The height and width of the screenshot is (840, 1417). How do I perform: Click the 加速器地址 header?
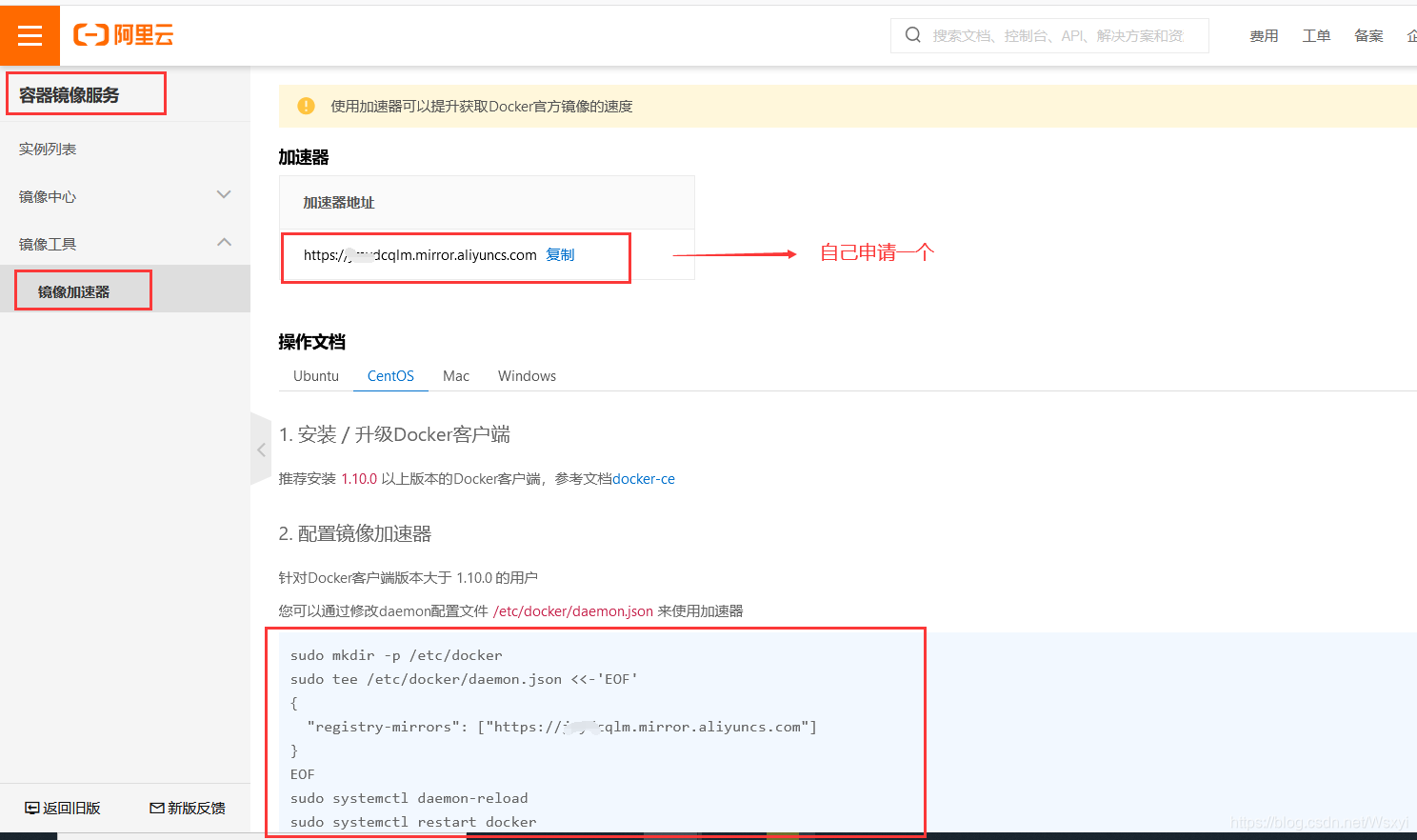[x=339, y=202]
